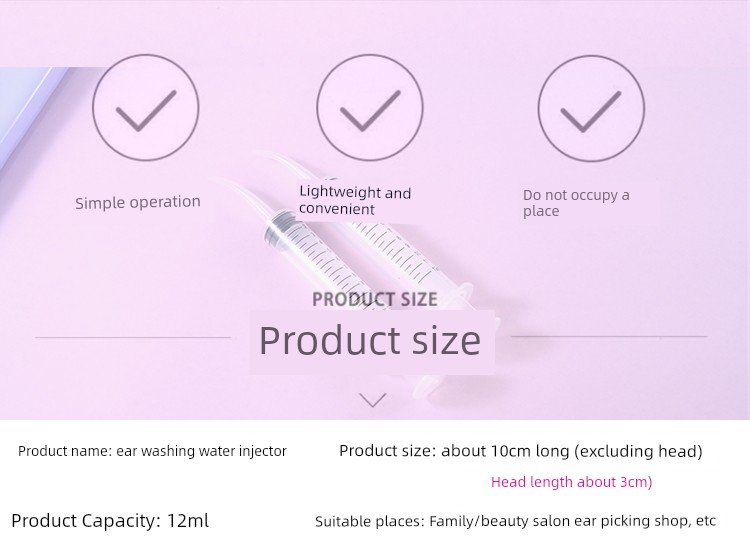
Task: Click the pink 'Head length about 3cm)' text
Action: (572, 482)
